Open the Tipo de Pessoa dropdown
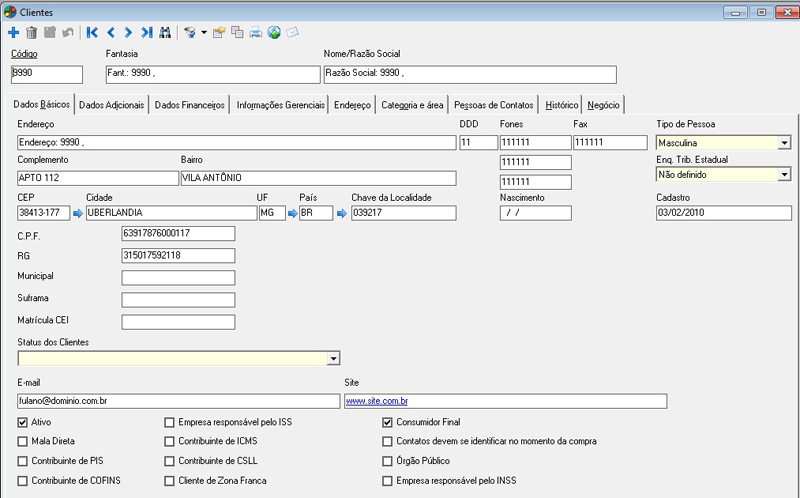Image resolution: width=800 pixels, height=498 pixels. pyautogui.click(x=784, y=143)
